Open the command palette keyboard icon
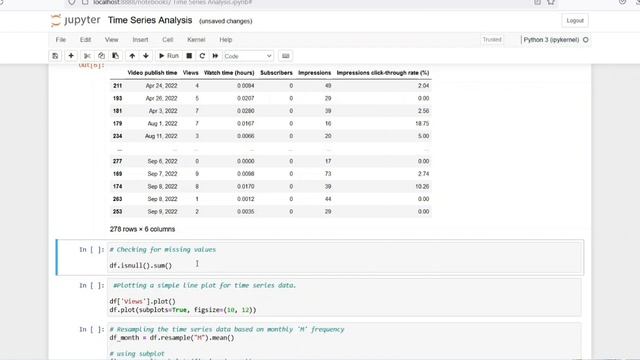The width and height of the screenshot is (640, 360). pyautogui.click(x=286, y=56)
